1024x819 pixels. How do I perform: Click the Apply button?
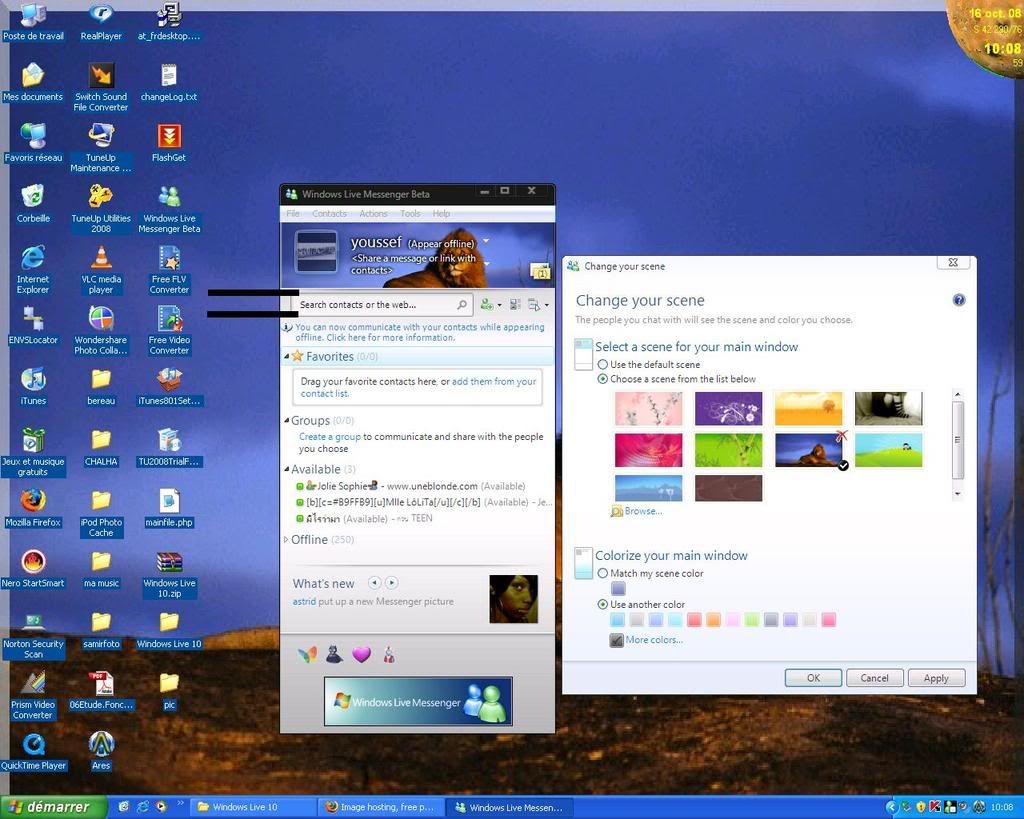(x=936, y=678)
